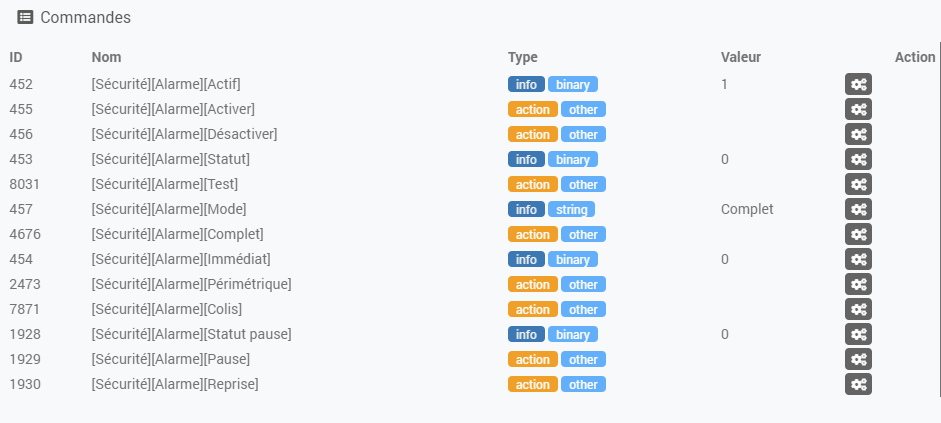The image size is (941, 423).
Task: Open configuration gears for Activer command
Action: (858, 109)
